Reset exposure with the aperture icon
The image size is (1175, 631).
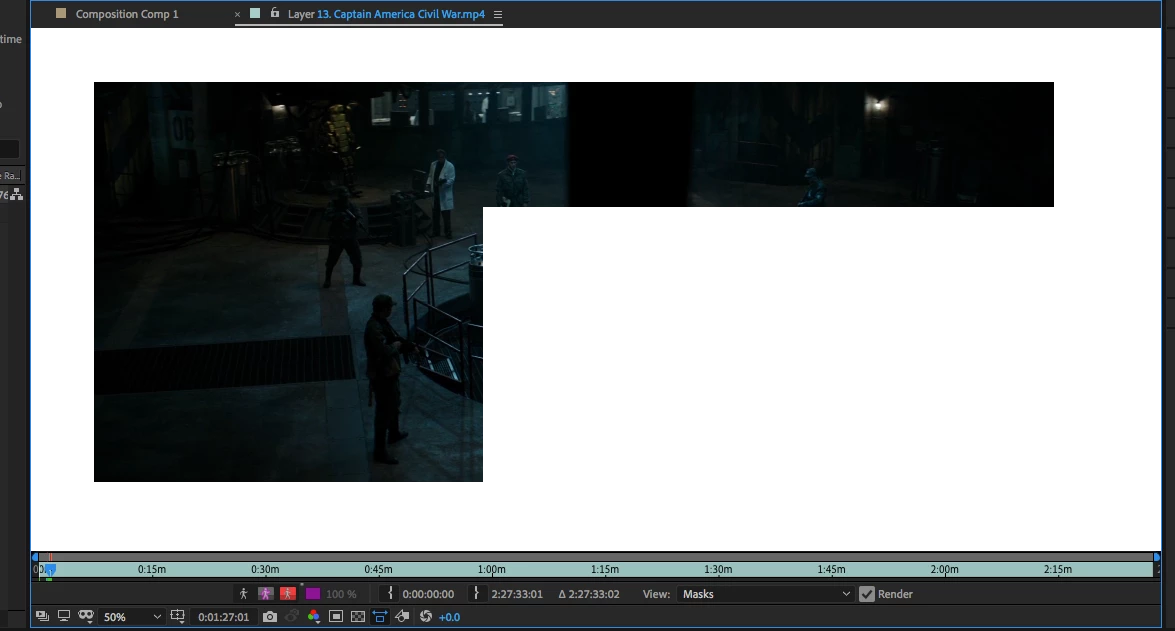pyautogui.click(x=426, y=616)
